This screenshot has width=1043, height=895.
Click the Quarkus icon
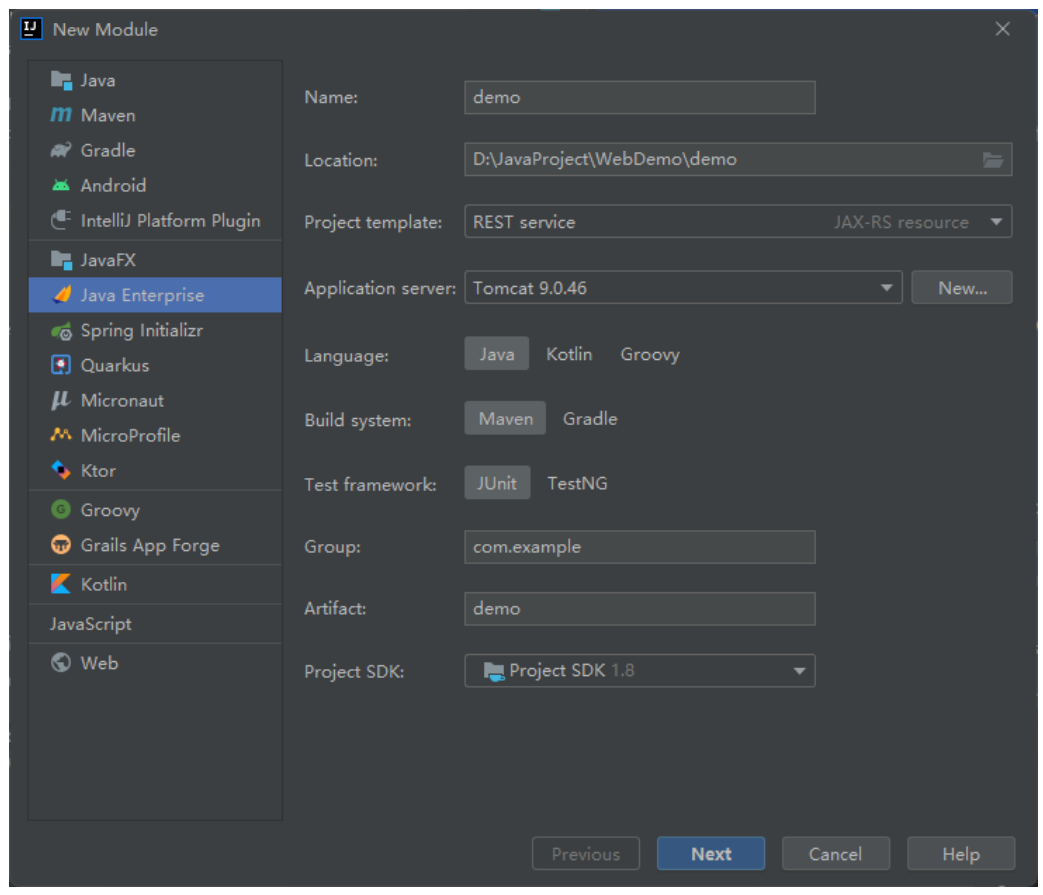[61, 366]
